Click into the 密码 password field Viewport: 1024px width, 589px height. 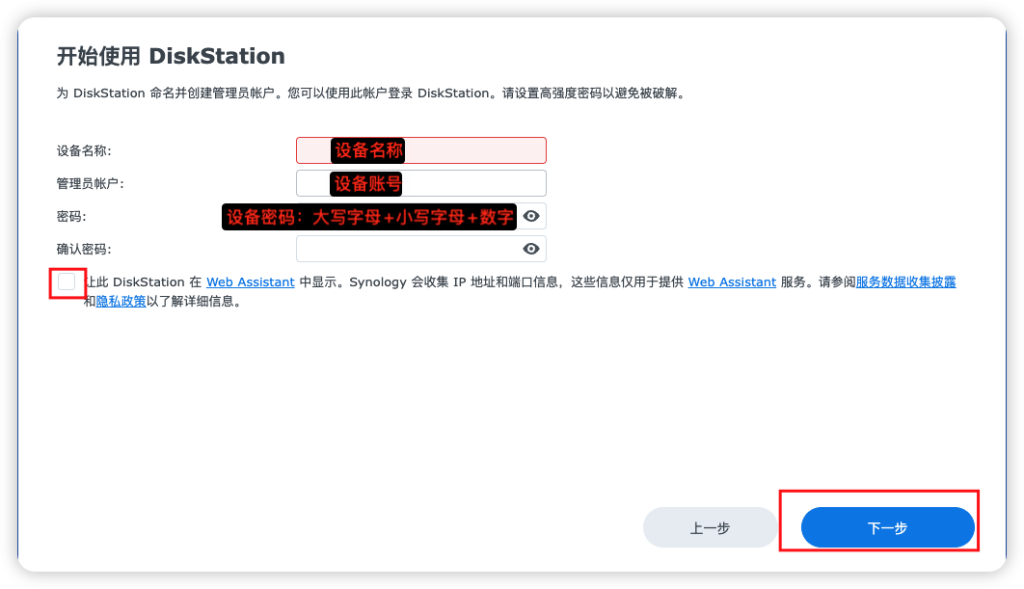coord(421,216)
